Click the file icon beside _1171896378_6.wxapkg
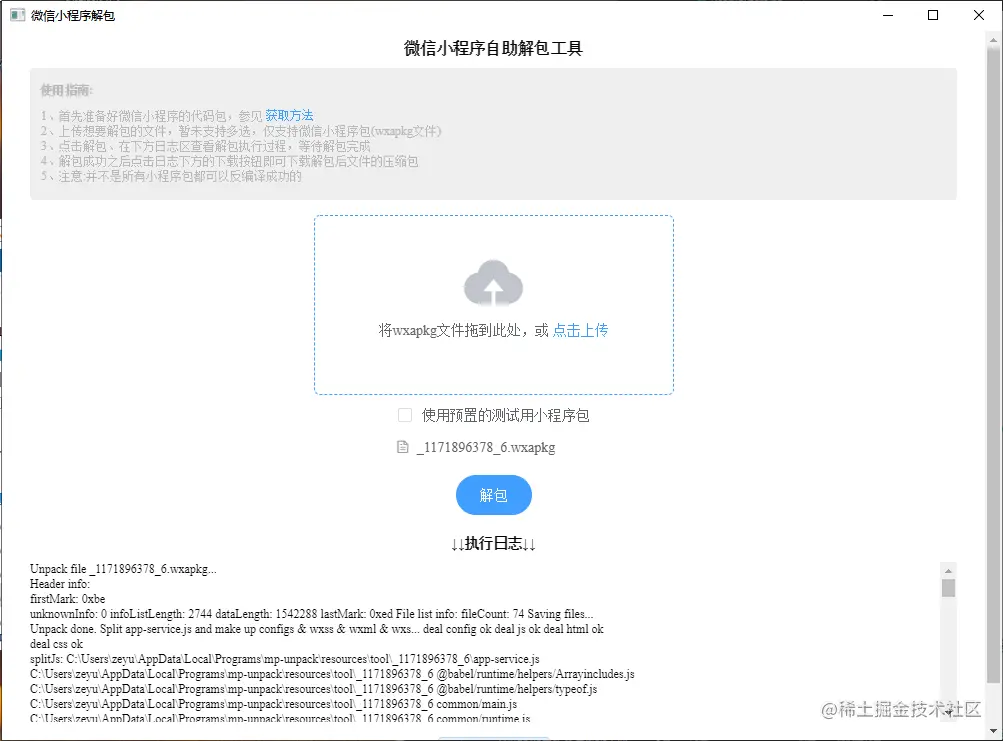 click(402, 447)
